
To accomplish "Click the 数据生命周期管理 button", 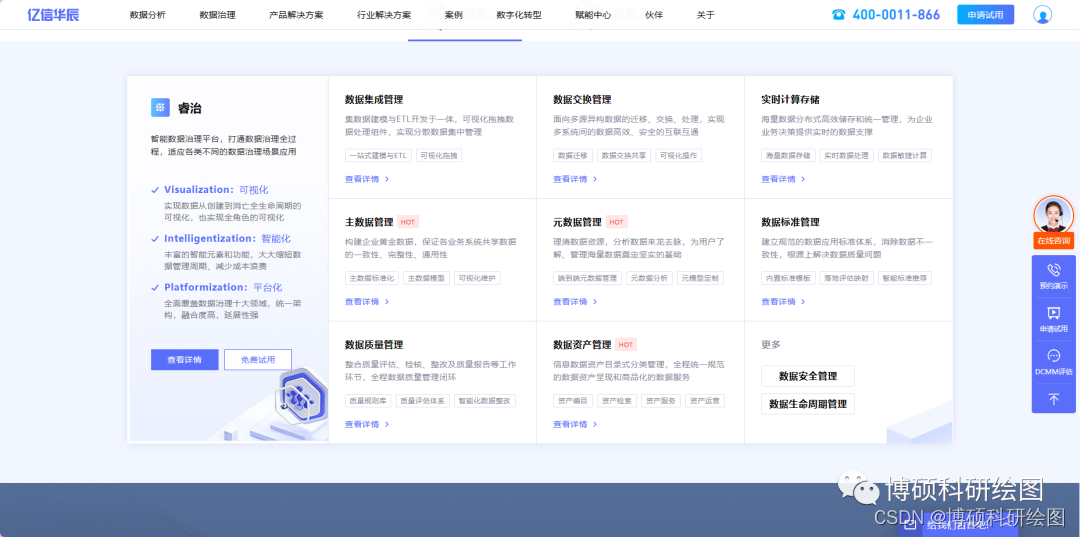I will coord(808,403).
